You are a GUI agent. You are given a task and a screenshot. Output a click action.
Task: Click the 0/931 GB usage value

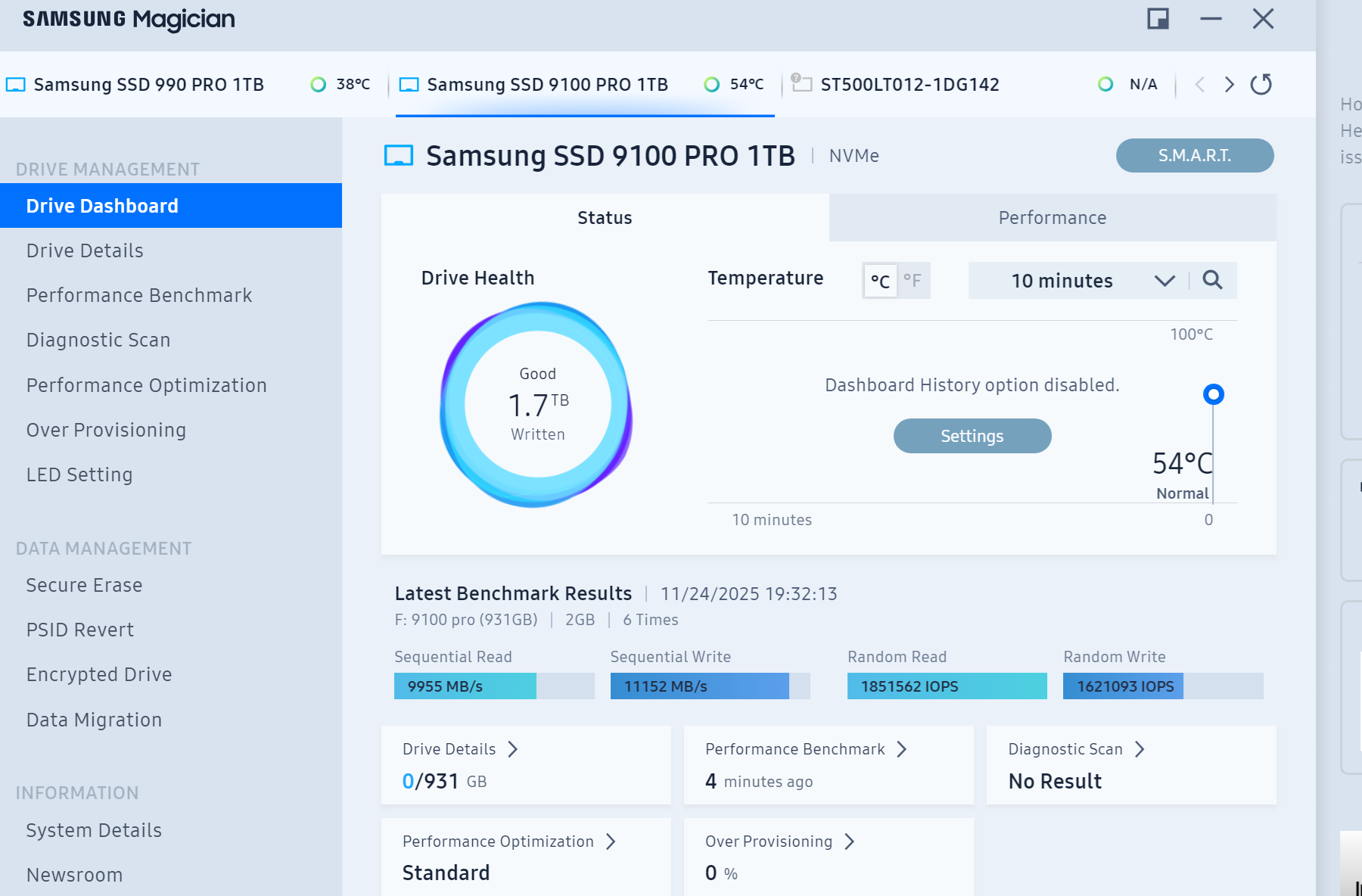coord(445,781)
